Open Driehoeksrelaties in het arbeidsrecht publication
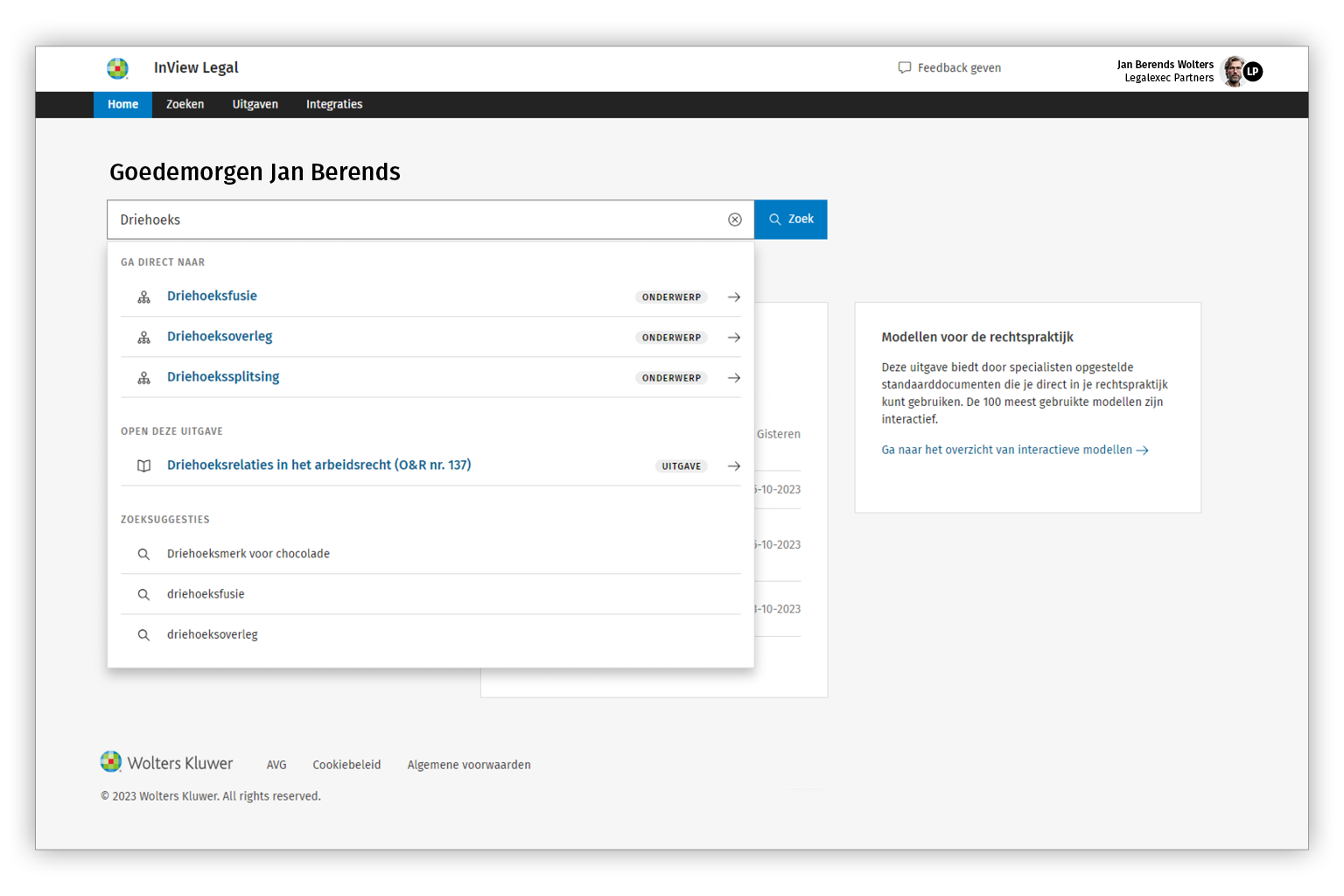 click(318, 465)
